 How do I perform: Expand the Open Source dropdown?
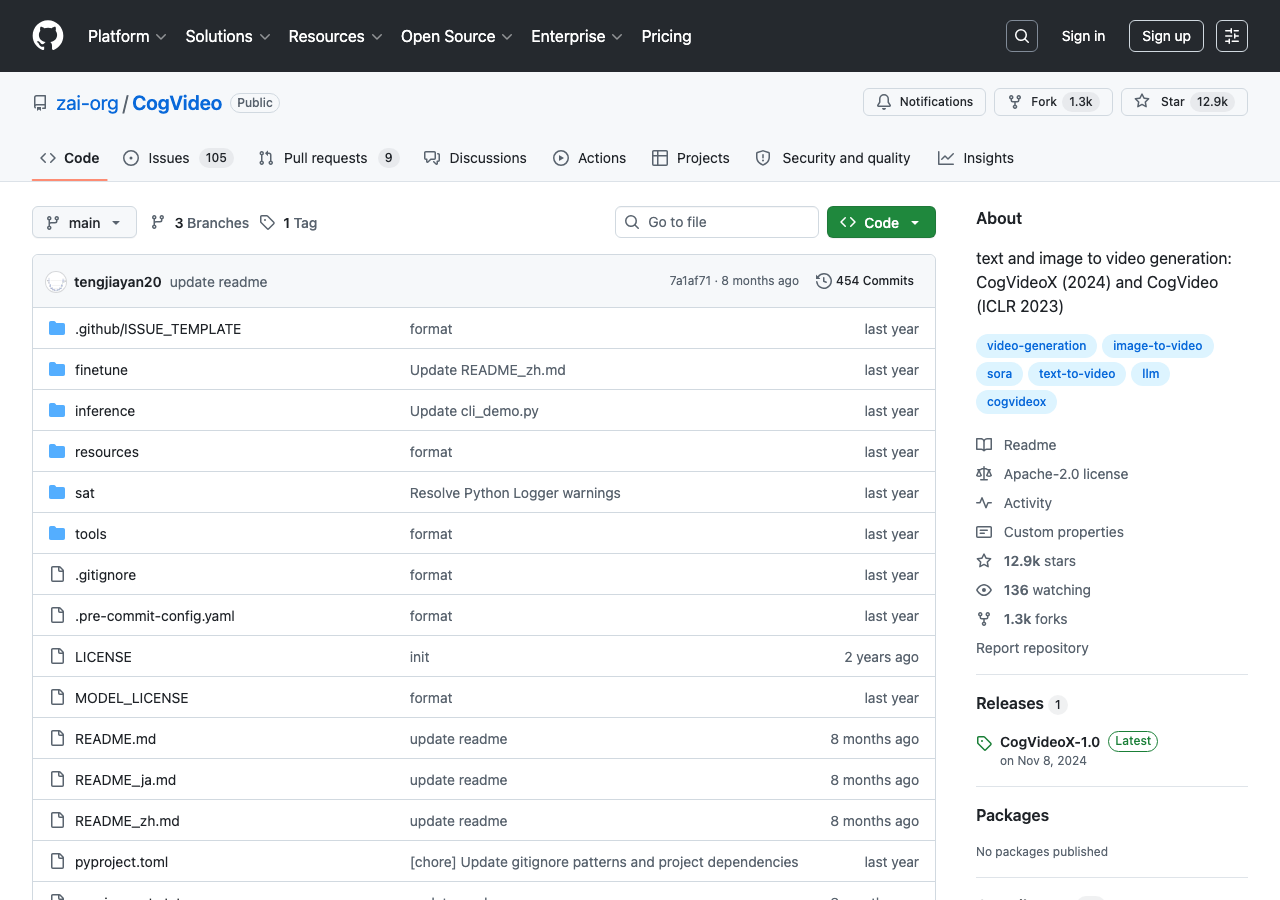[457, 36]
